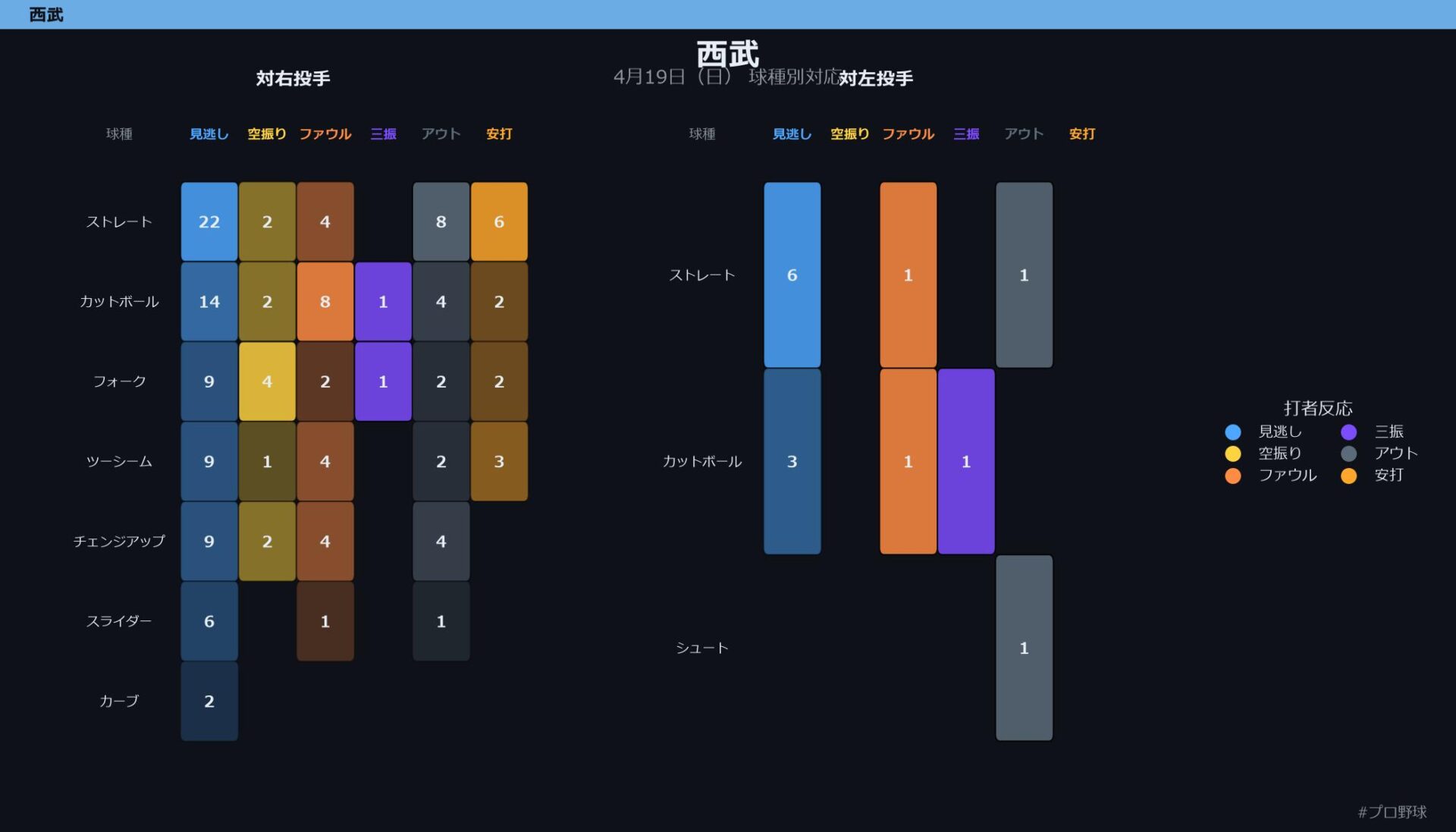Click the yellow 空振り legend dot
This screenshot has width=1456, height=832.
pos(1232,454)
